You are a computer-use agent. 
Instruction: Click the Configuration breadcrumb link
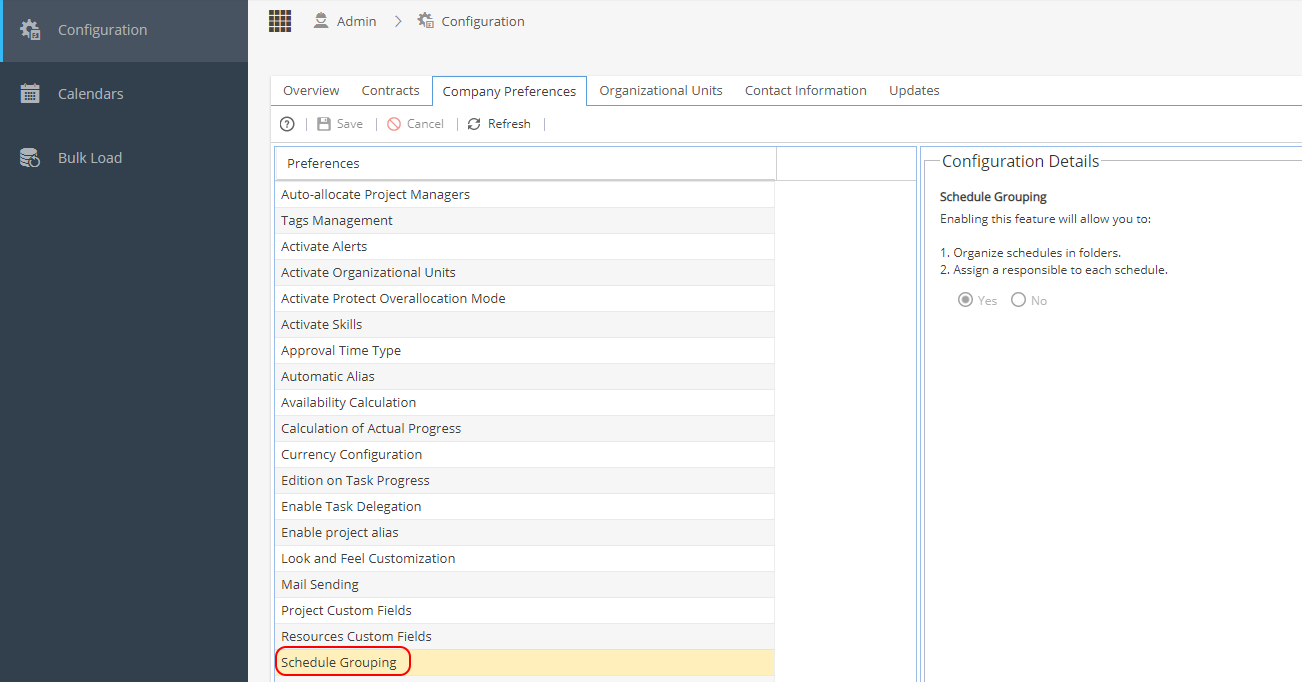click(483, 21)
